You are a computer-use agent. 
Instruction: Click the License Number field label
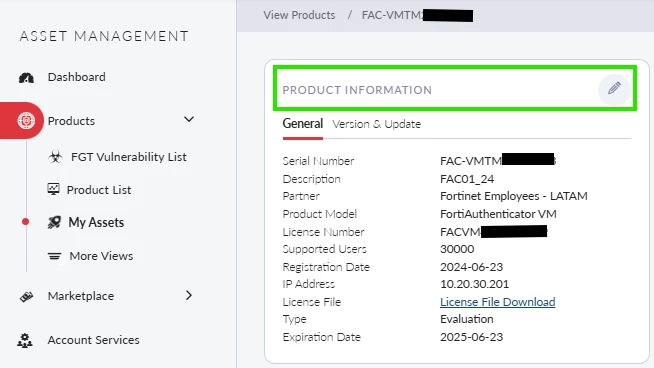click(x=323, y=232)
